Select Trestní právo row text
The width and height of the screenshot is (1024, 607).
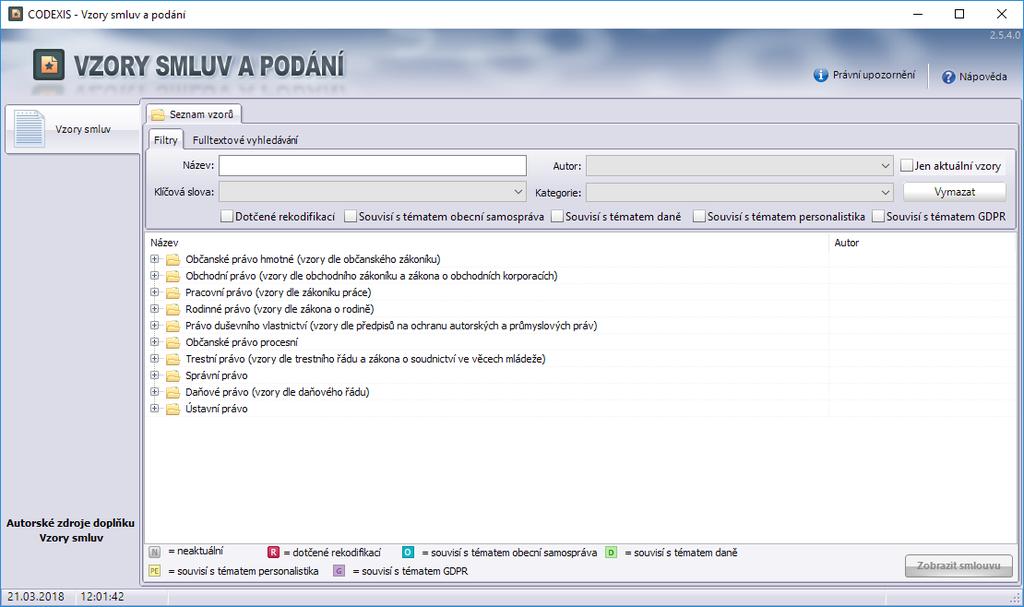point(365,359)
